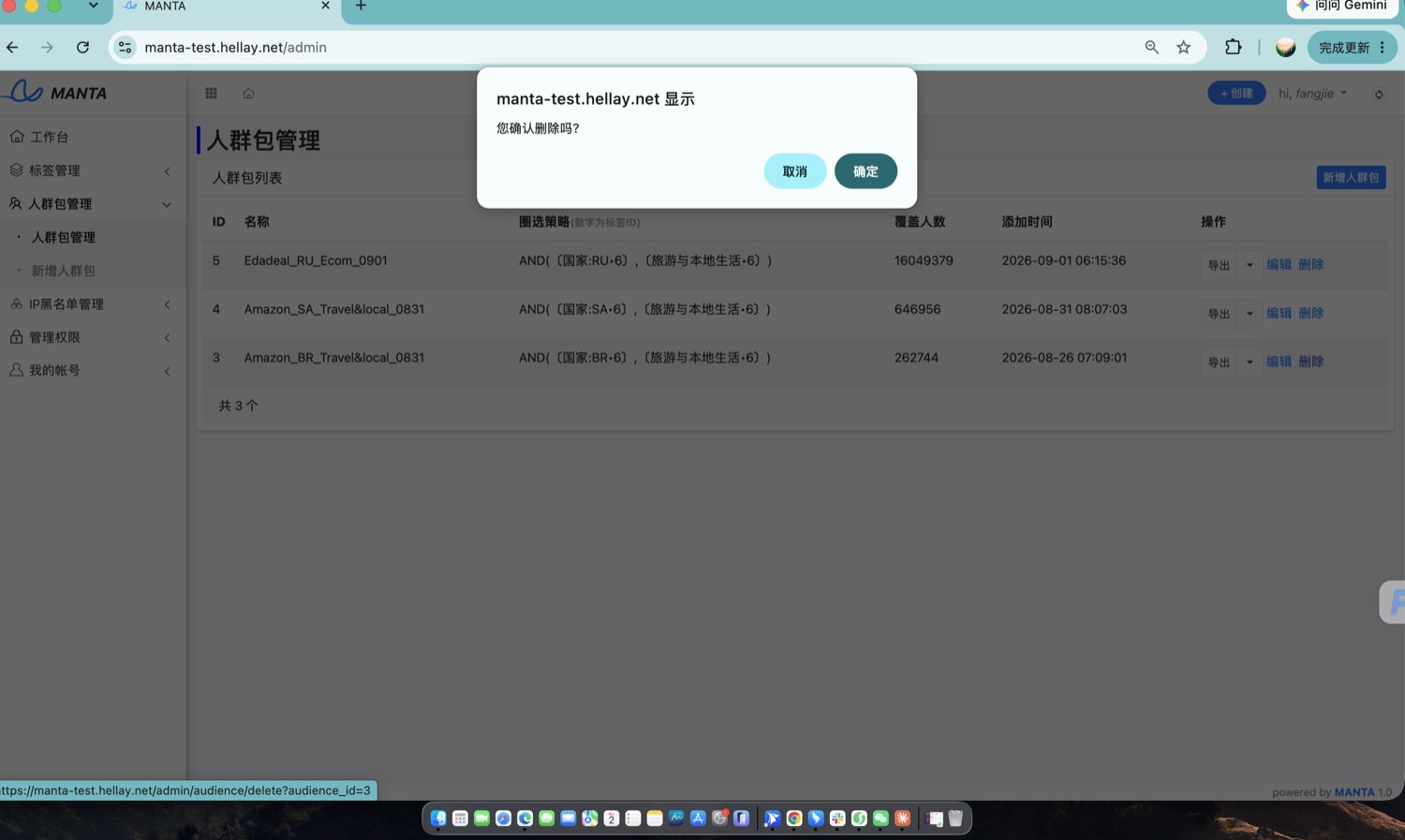Open Slack from the Dock
The height and width of the screenshot is (840, 1405).
coord(837,818)
